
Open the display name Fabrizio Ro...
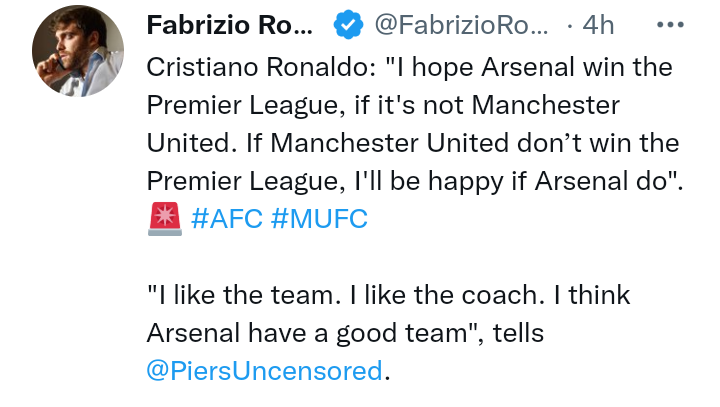230,25
